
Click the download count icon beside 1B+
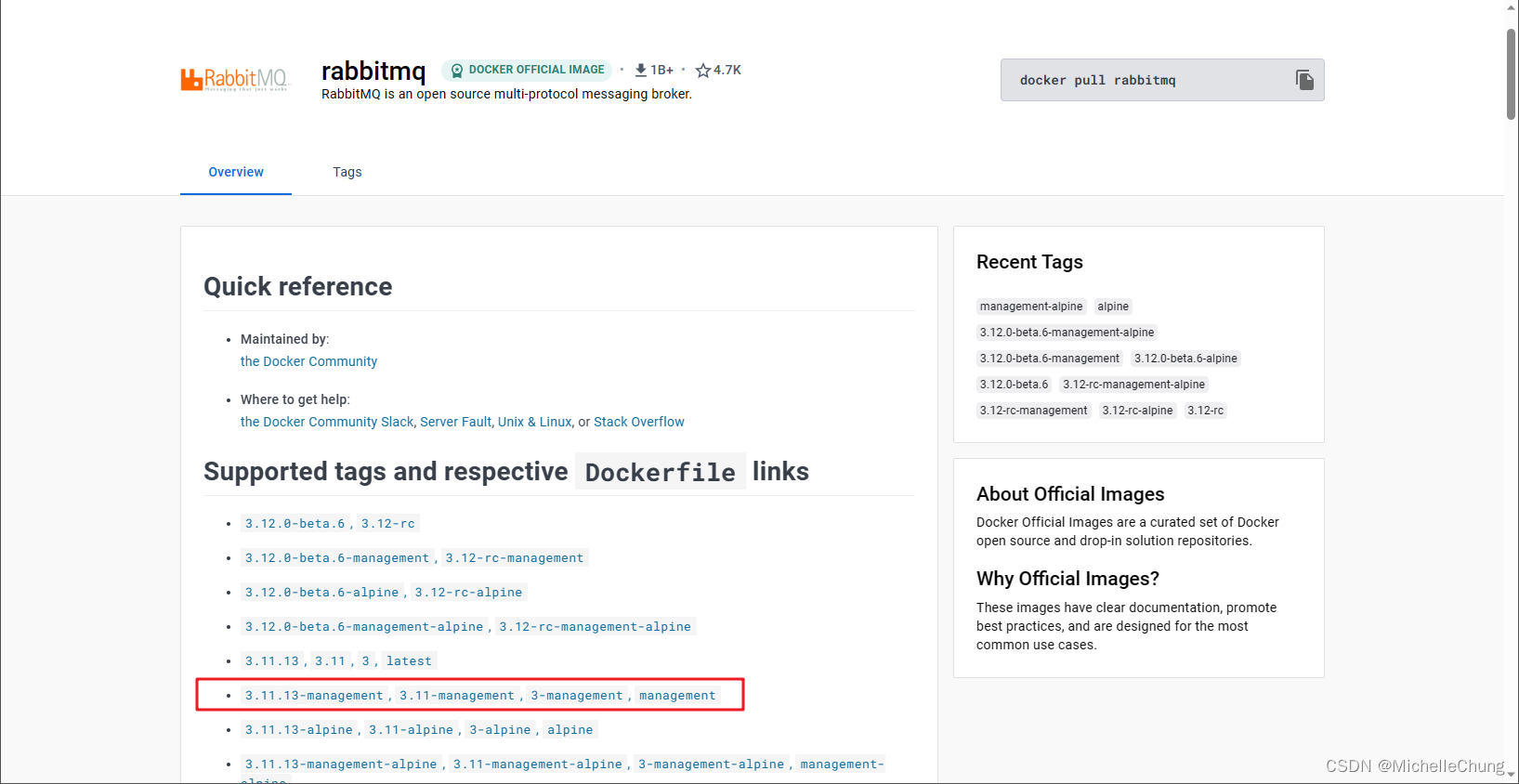[641, 70]
